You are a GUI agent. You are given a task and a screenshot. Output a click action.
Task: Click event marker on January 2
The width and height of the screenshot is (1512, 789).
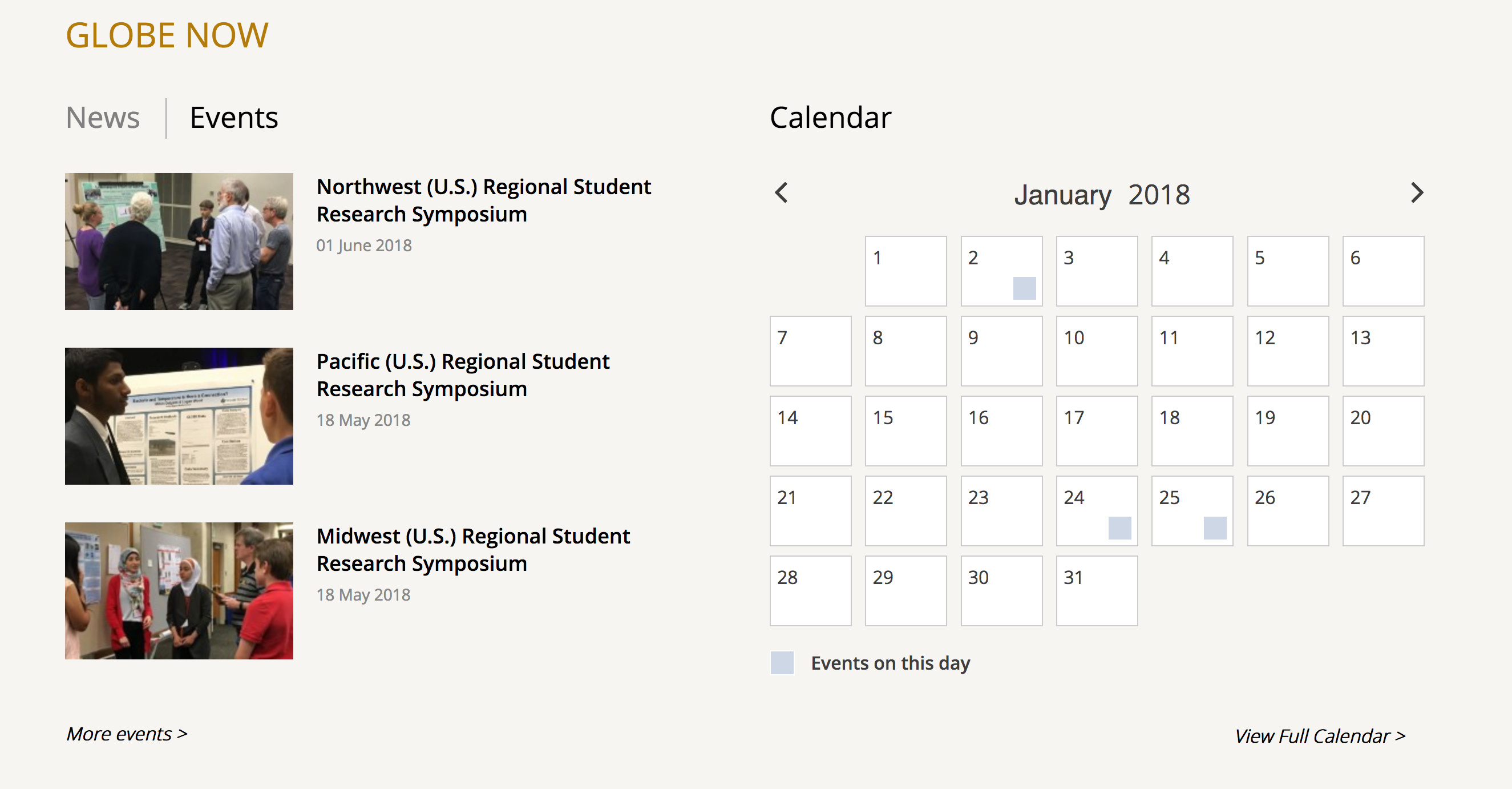(x=1024, y=288)
